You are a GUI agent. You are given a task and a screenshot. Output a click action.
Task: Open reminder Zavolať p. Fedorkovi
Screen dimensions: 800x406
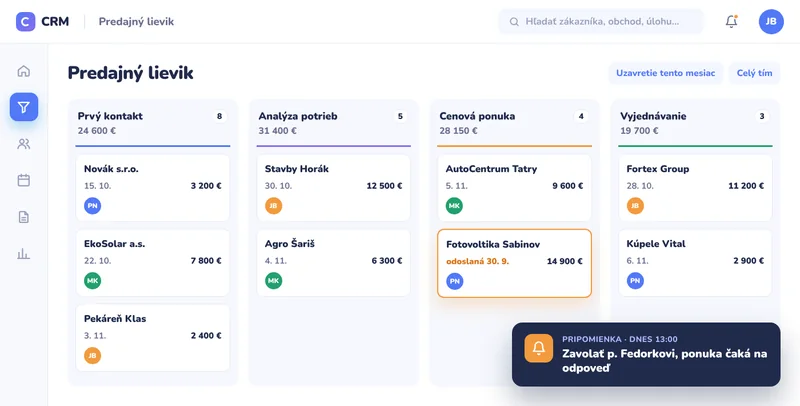pyautogui.click(x=646, y=354)
